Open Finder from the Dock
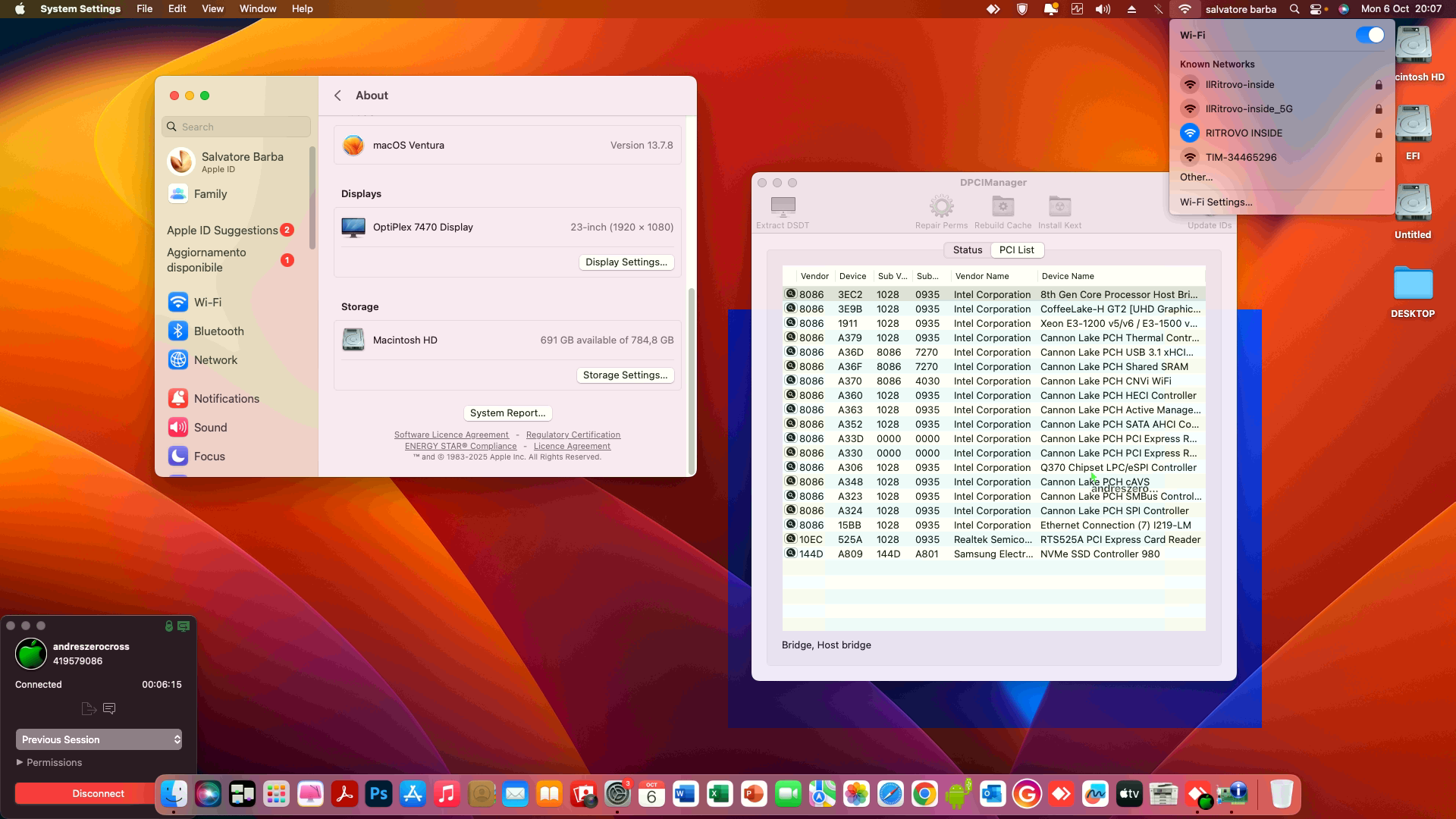This screenshot has width=1456, height=819. point(174,794)
